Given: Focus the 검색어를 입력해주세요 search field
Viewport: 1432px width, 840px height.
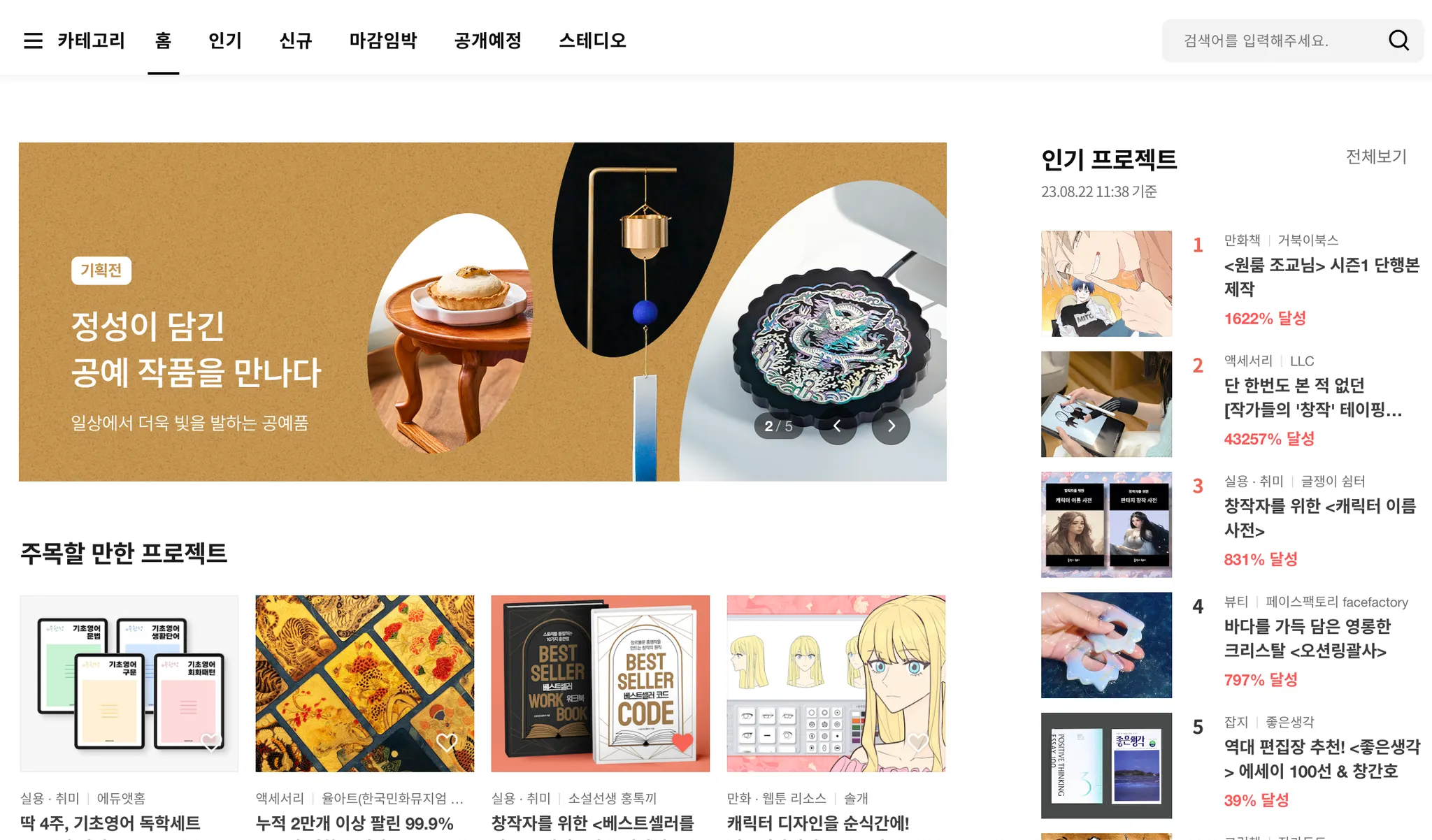Looking at the screenshot, I should pyautogui.click(x=1274, y=41).
